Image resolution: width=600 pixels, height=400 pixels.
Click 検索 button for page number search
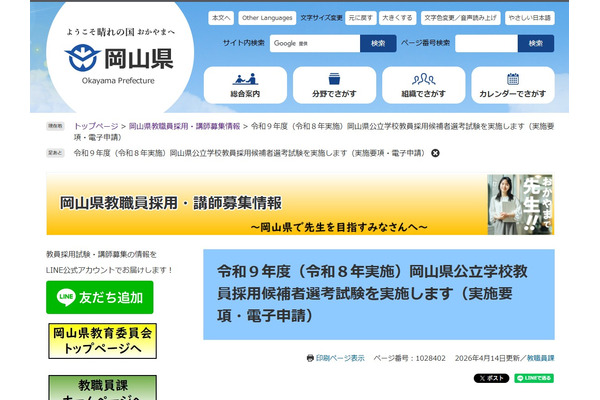536,43
